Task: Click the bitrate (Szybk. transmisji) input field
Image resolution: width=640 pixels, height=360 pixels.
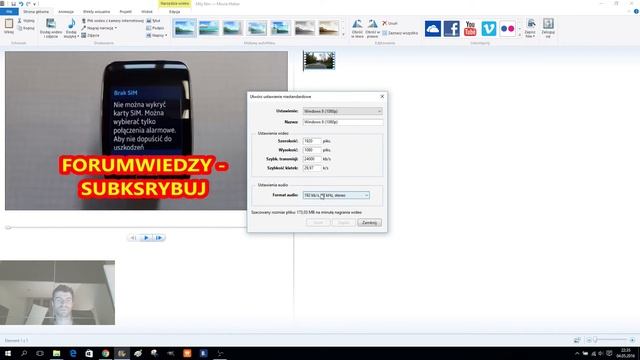Action: (x=312, y=159)
